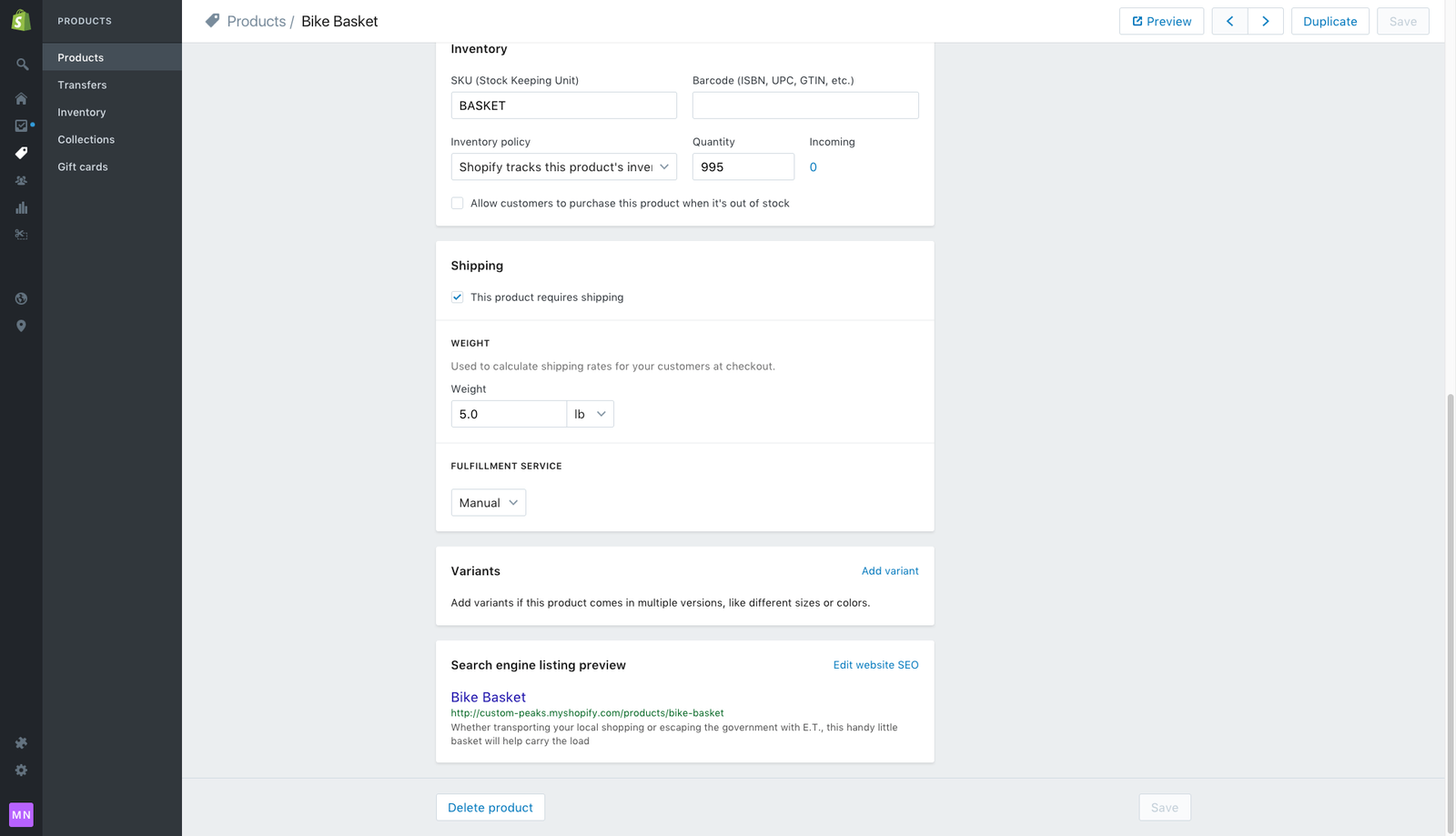
Task: Click the tag icon beside Products breadcrumb
Action: pos(212,21)
